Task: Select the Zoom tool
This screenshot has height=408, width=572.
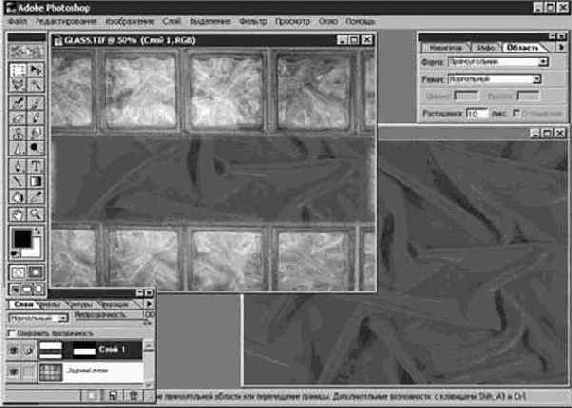Action: [x=35, y=214]
